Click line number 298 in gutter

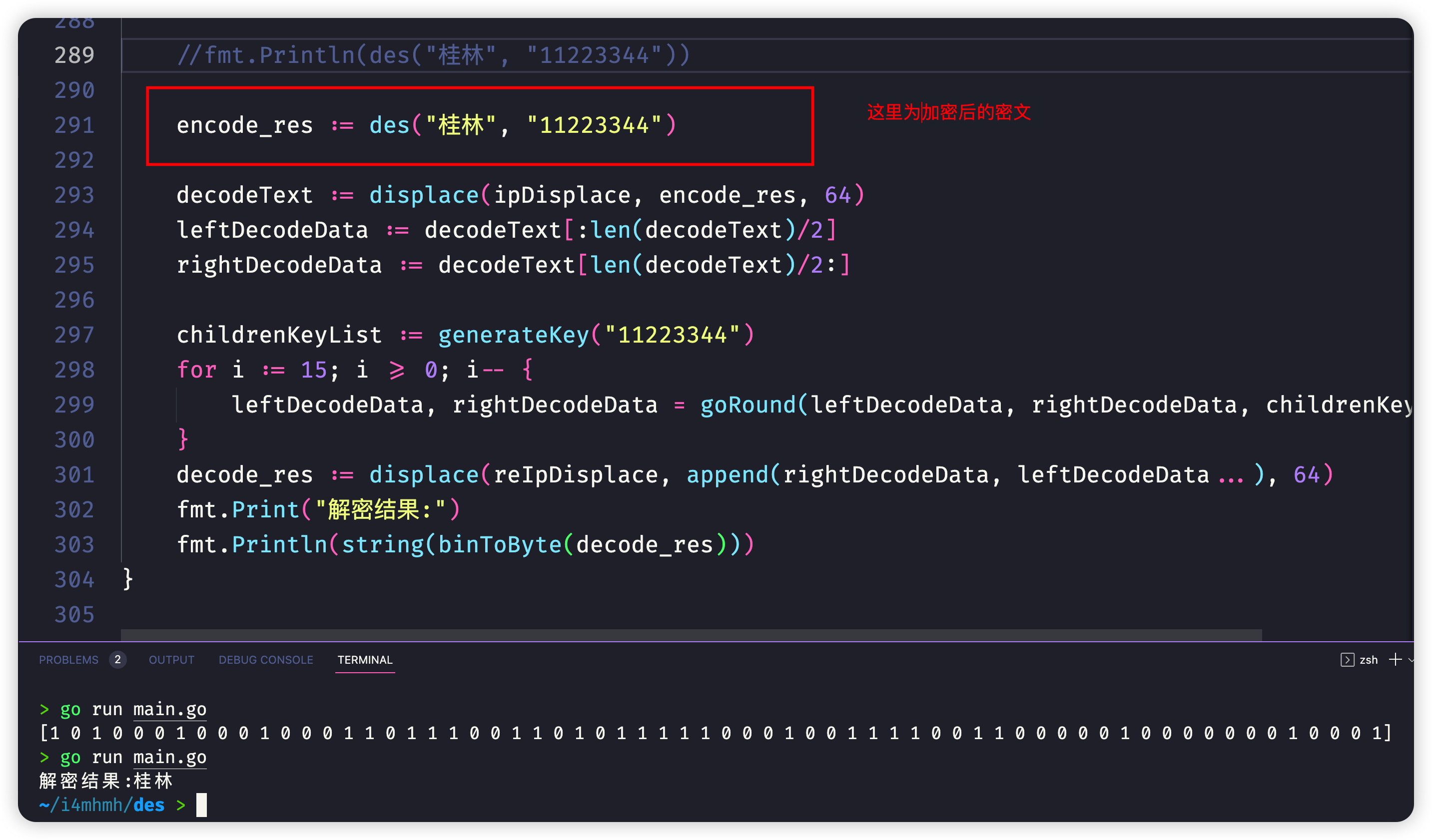[74, 370]
